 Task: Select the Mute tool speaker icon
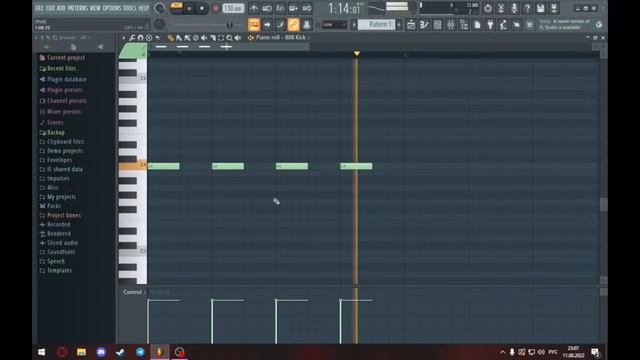(x=204, y=38)
